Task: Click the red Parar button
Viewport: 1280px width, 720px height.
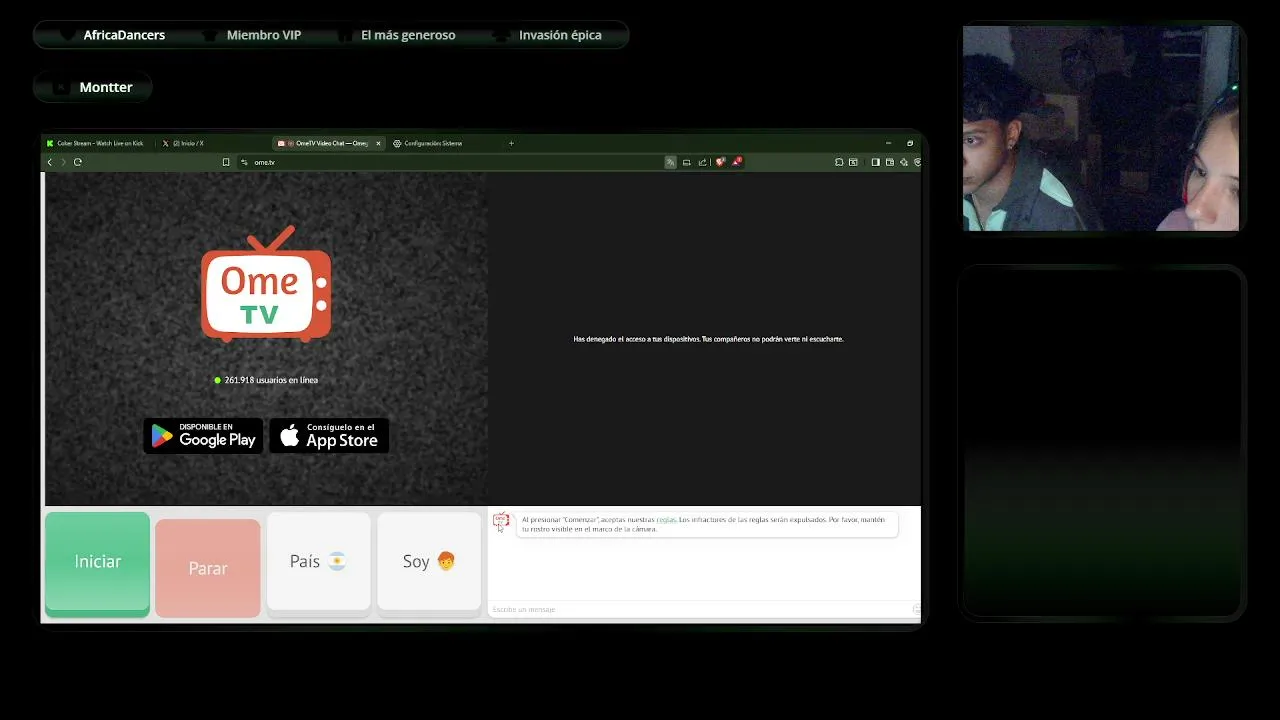Action: (208, 568)
